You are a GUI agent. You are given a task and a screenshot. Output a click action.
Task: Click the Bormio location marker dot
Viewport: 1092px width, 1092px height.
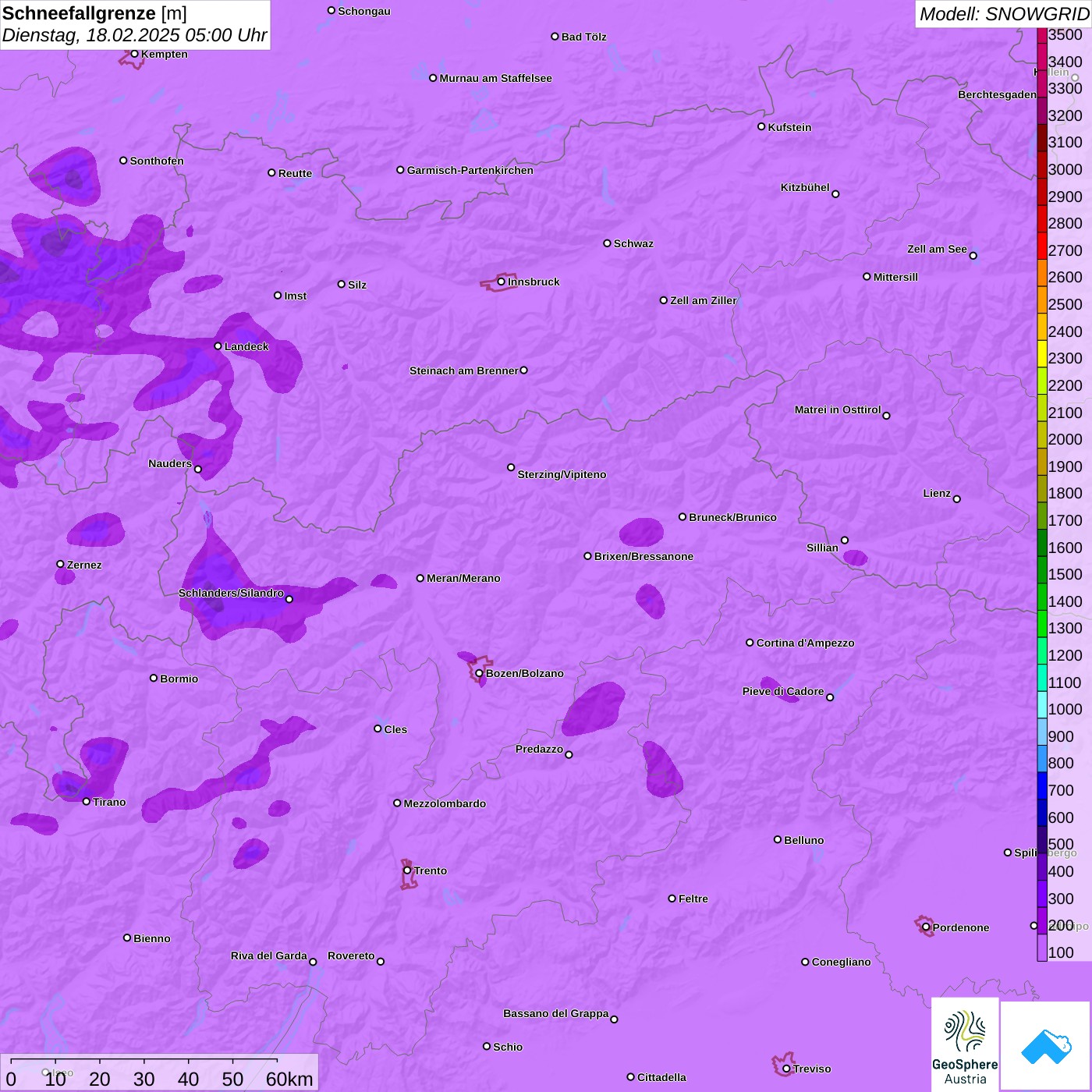click(x=154, y=678)
